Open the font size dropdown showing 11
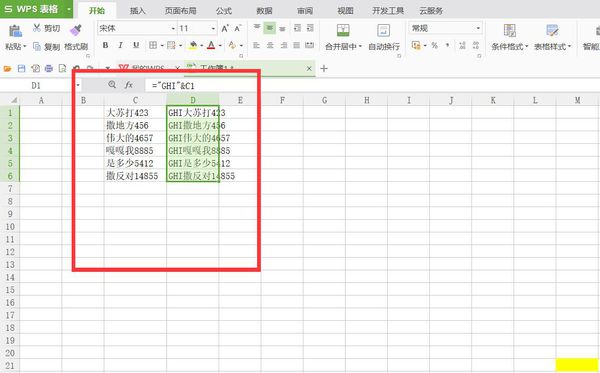600x373 pixels. 213,28
